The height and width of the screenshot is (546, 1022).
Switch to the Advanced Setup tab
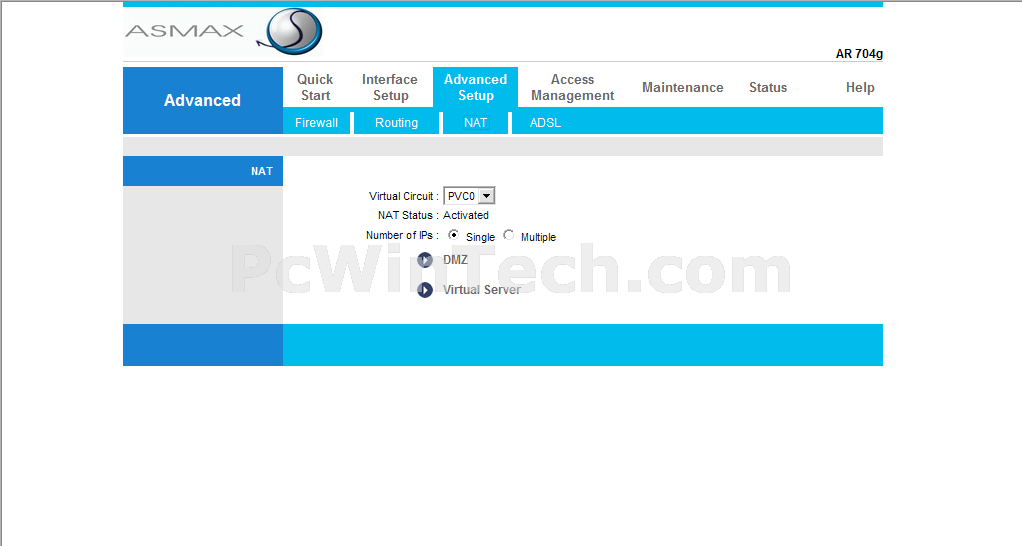(x=476, y=87)
